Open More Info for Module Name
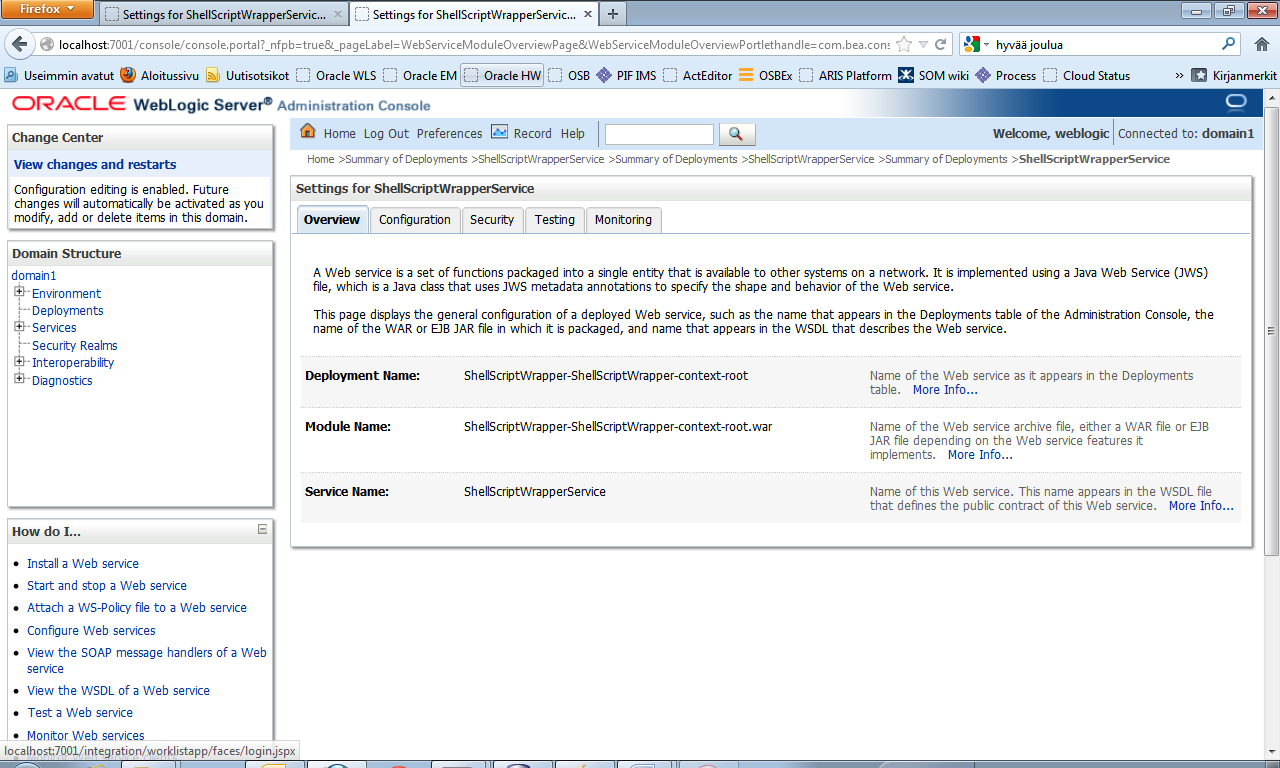1280x768 pixels. (980, 454)
